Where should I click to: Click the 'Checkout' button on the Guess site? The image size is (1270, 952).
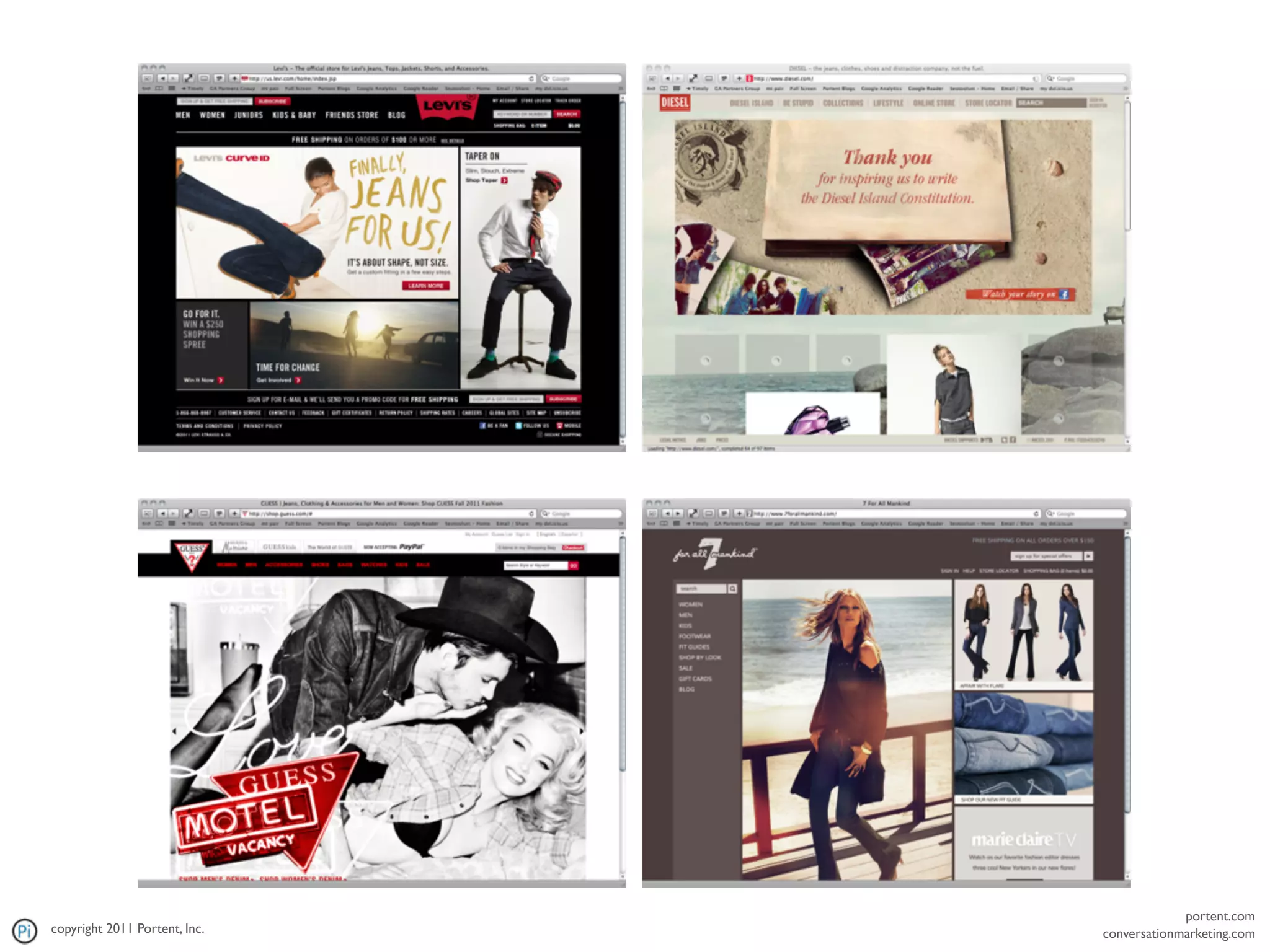click(572, 548)
